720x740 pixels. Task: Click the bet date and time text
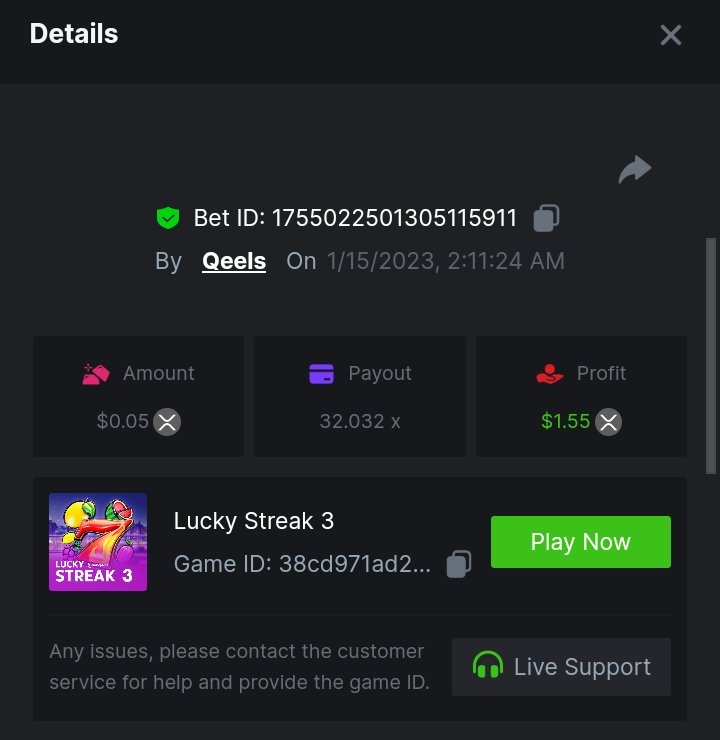coord(445,262)
